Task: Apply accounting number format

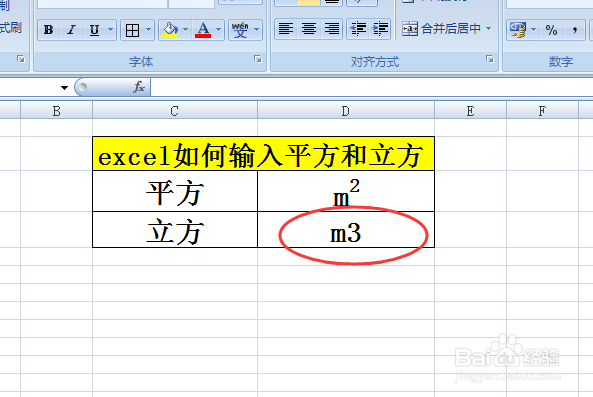Action: pos(518,30)
